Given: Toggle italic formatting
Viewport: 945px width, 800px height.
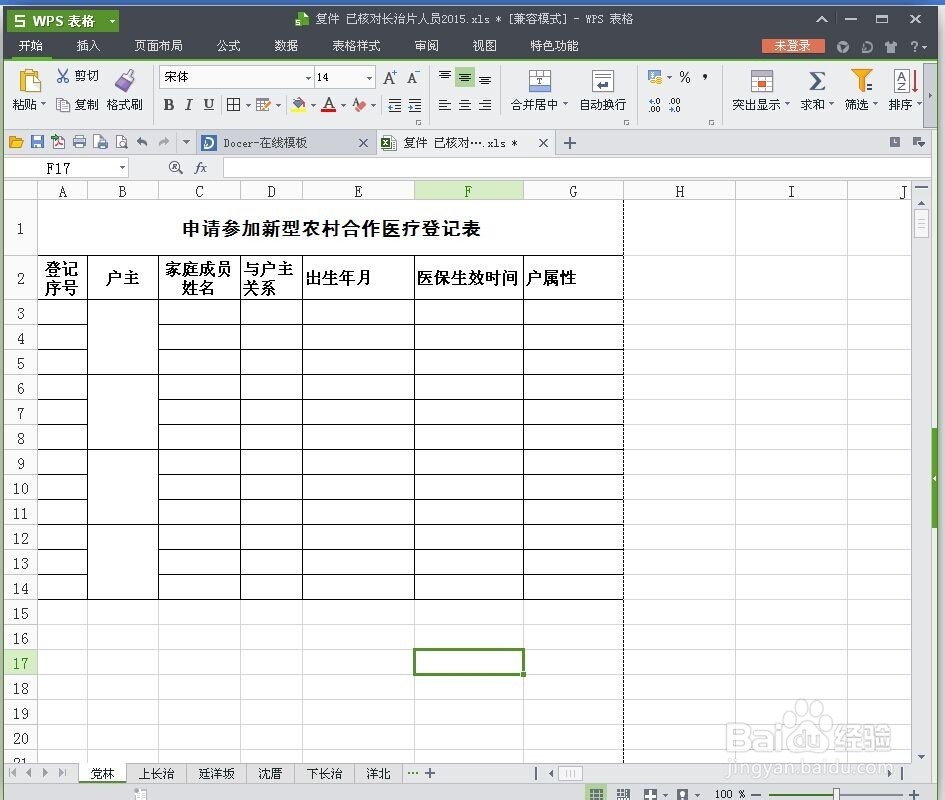Looking at the screenshot, I should (189, 105).
